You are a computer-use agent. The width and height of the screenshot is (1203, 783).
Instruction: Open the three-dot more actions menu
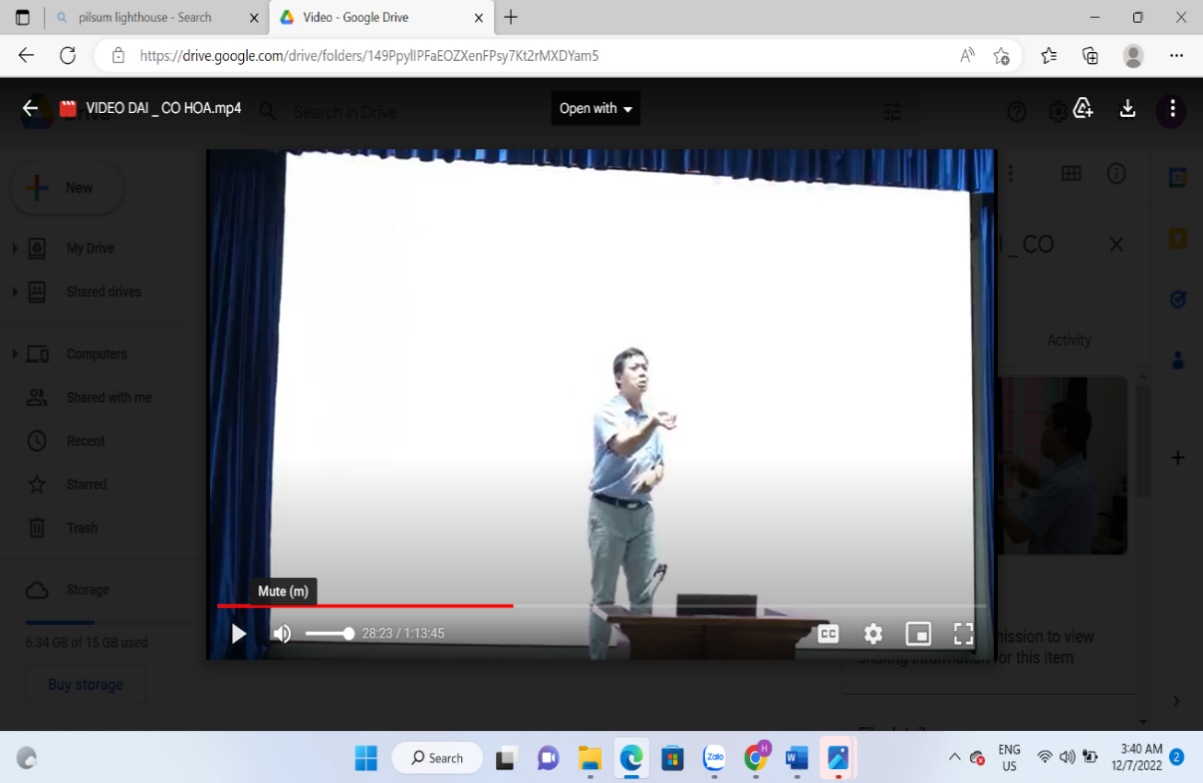[x=1171, y=109]
